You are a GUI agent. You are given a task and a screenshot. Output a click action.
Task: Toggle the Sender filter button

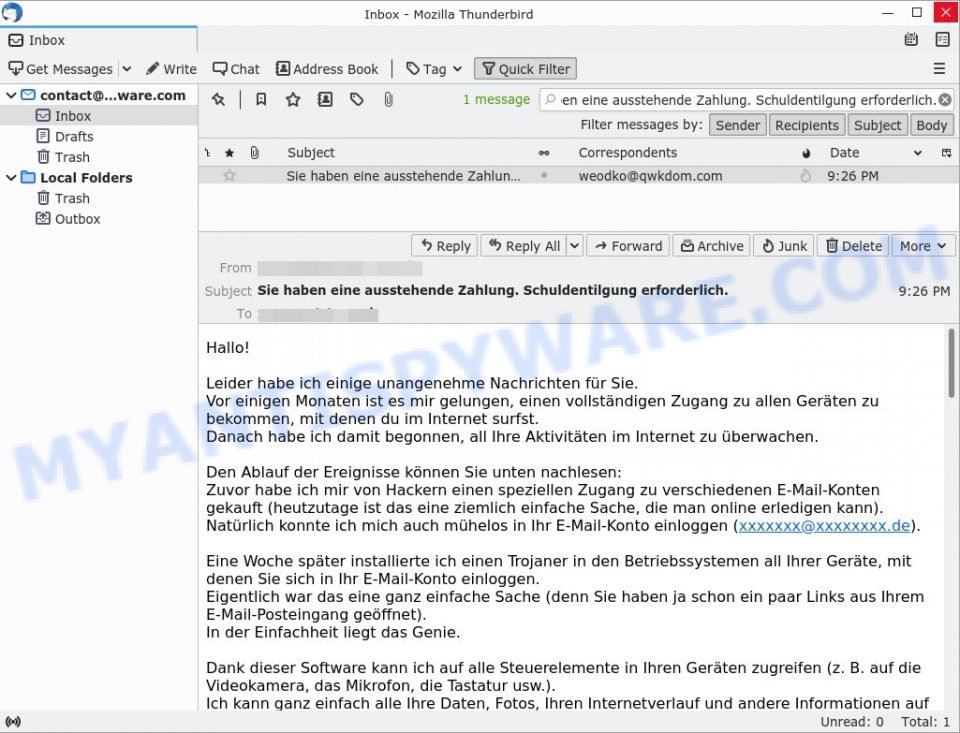tap(738, 125)
